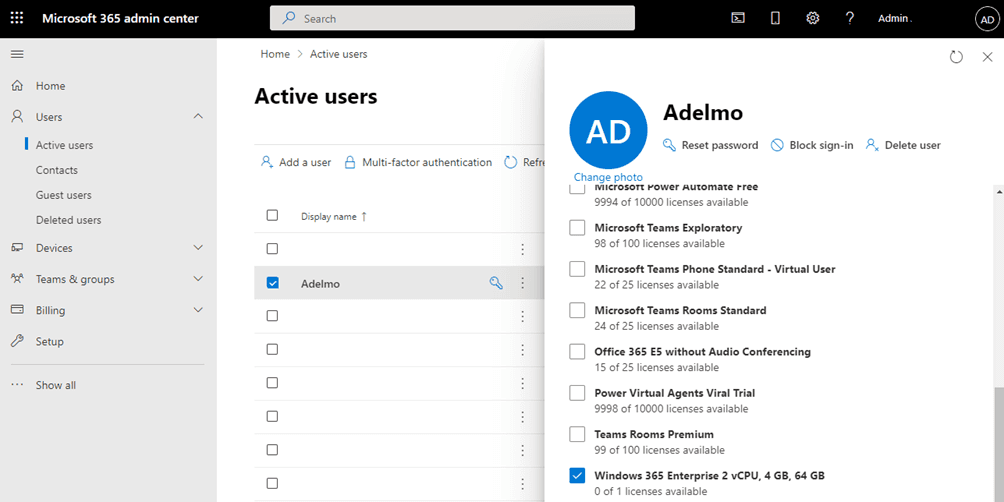Expand the Devices section chevron
The width and height of the screenshot is (1004, 502).
pos(198,248)
